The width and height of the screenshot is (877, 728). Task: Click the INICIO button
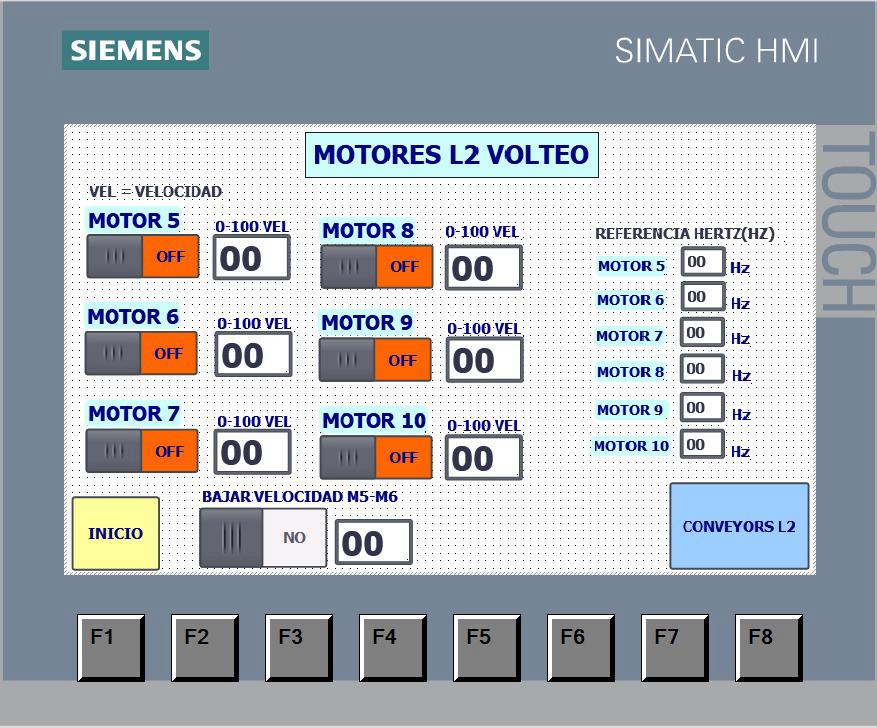tap(114, 533)
